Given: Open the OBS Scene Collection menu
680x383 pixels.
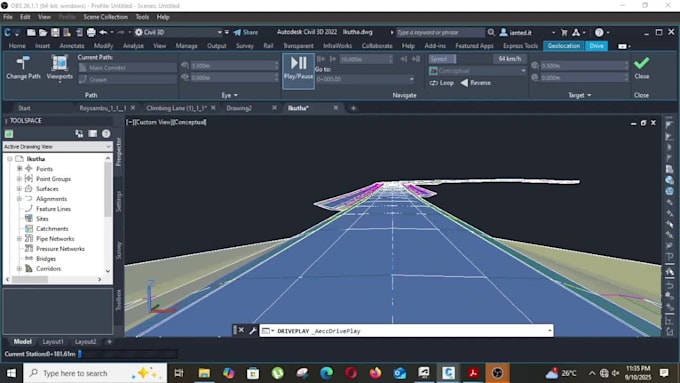Looking at the screenshot, I should [105, 17].
